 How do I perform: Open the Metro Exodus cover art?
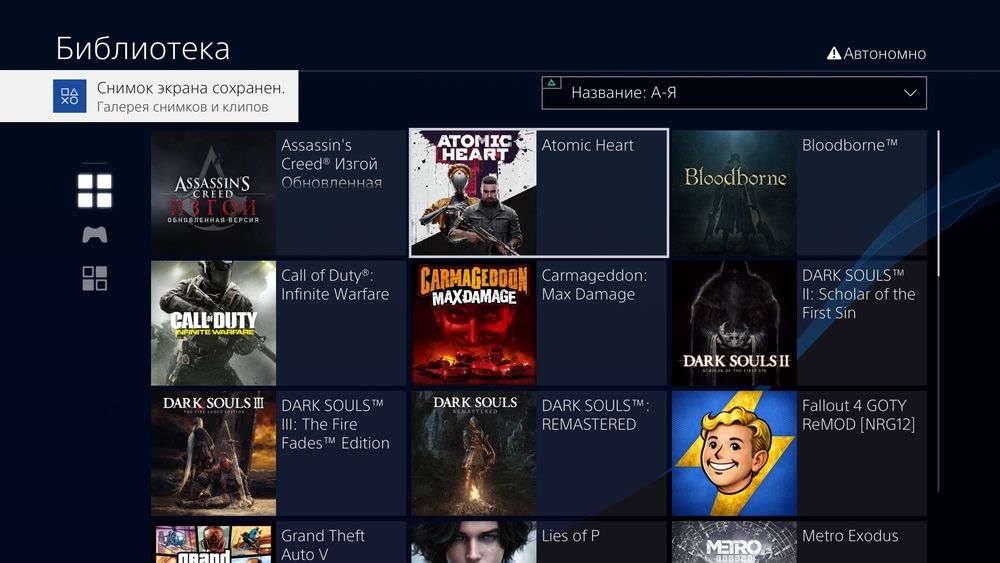point(734,542)
